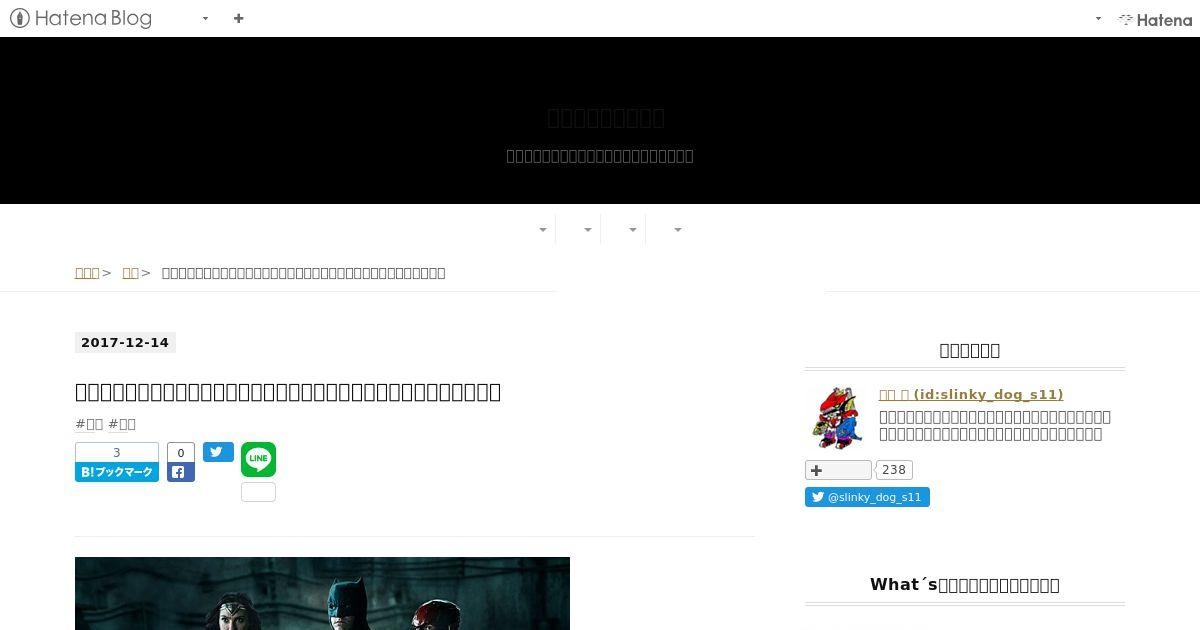Expand the first navigation menu dropdown arrow
The height and width of the screenshot is (630, 1200).
(543, 230)
